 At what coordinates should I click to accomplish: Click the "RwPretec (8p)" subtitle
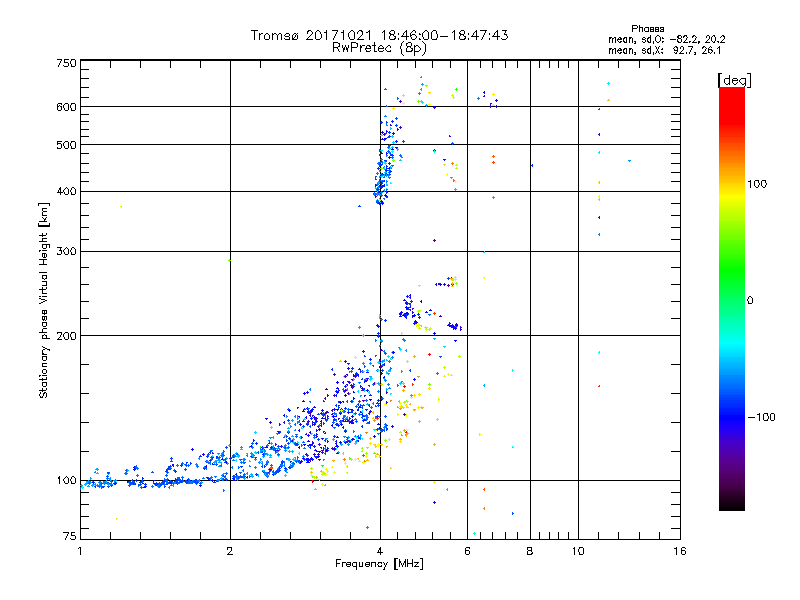[x=379, y=48]
